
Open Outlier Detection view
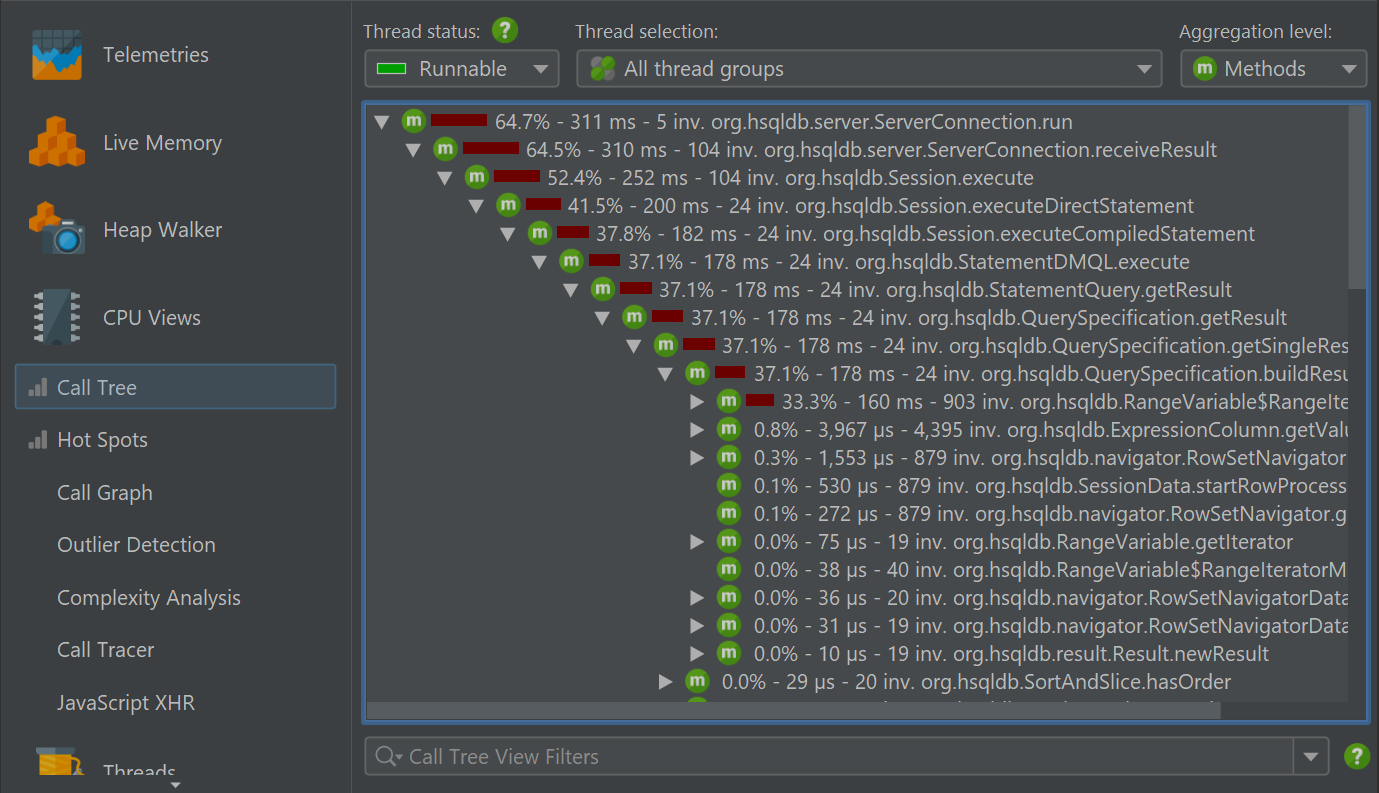[x=136, y=545]
